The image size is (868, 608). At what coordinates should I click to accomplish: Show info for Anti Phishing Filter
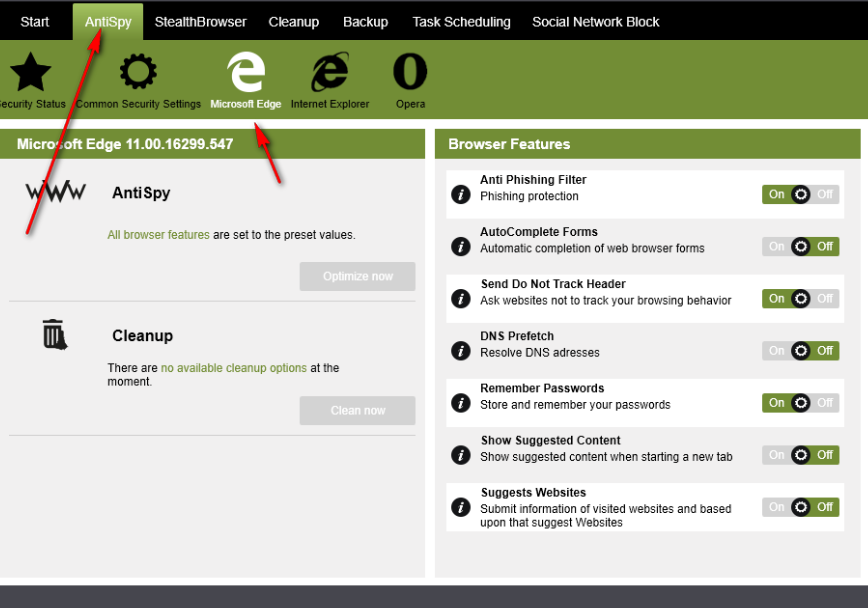point(461,194)
